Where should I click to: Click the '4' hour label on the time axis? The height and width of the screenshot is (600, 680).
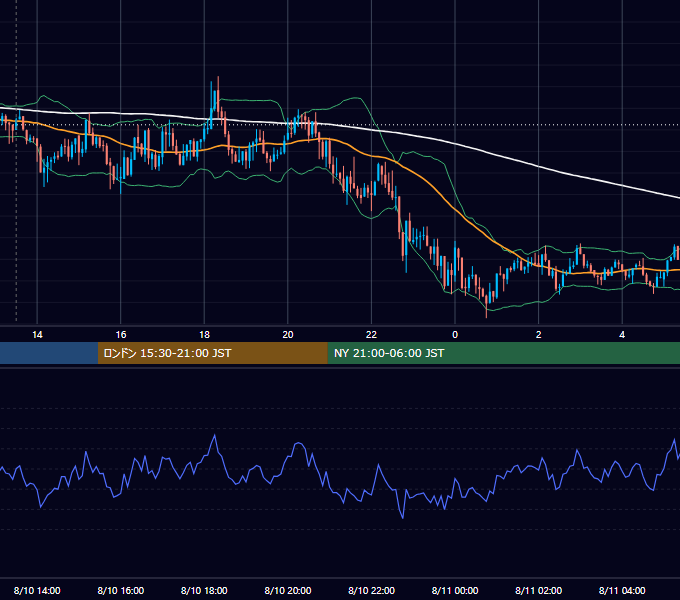coord(622,335)
